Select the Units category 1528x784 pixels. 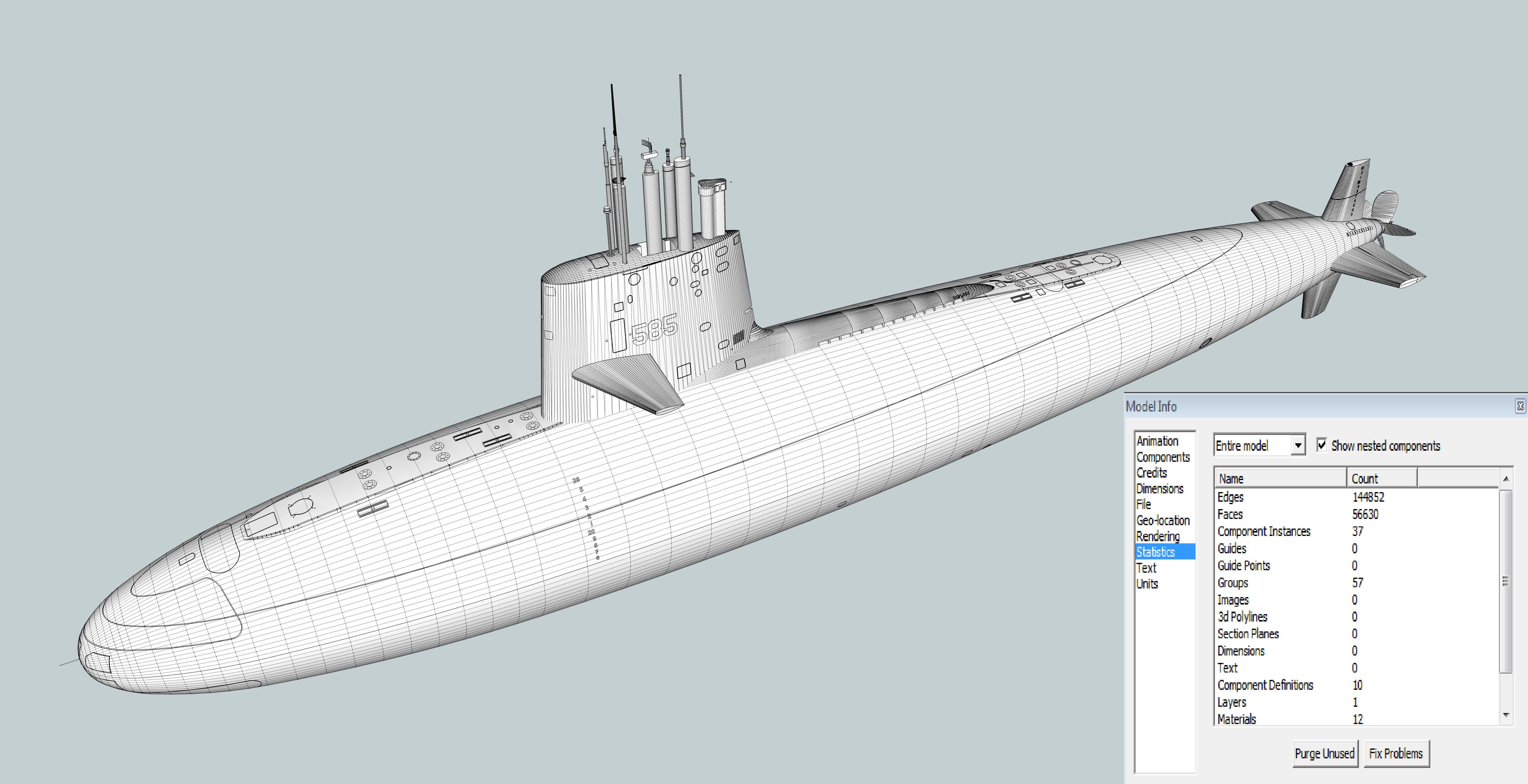(x=1147, y=584)
